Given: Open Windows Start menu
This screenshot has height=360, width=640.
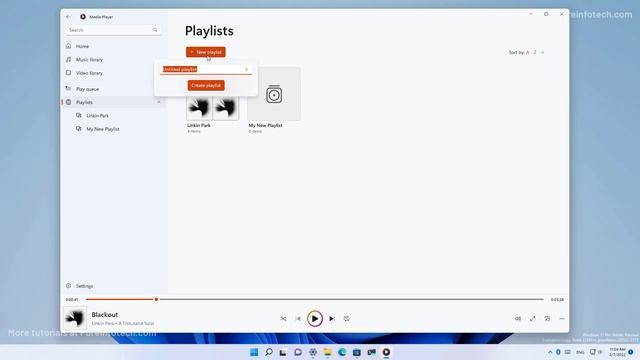Looking at the screenshot, I should click(254, 352).
